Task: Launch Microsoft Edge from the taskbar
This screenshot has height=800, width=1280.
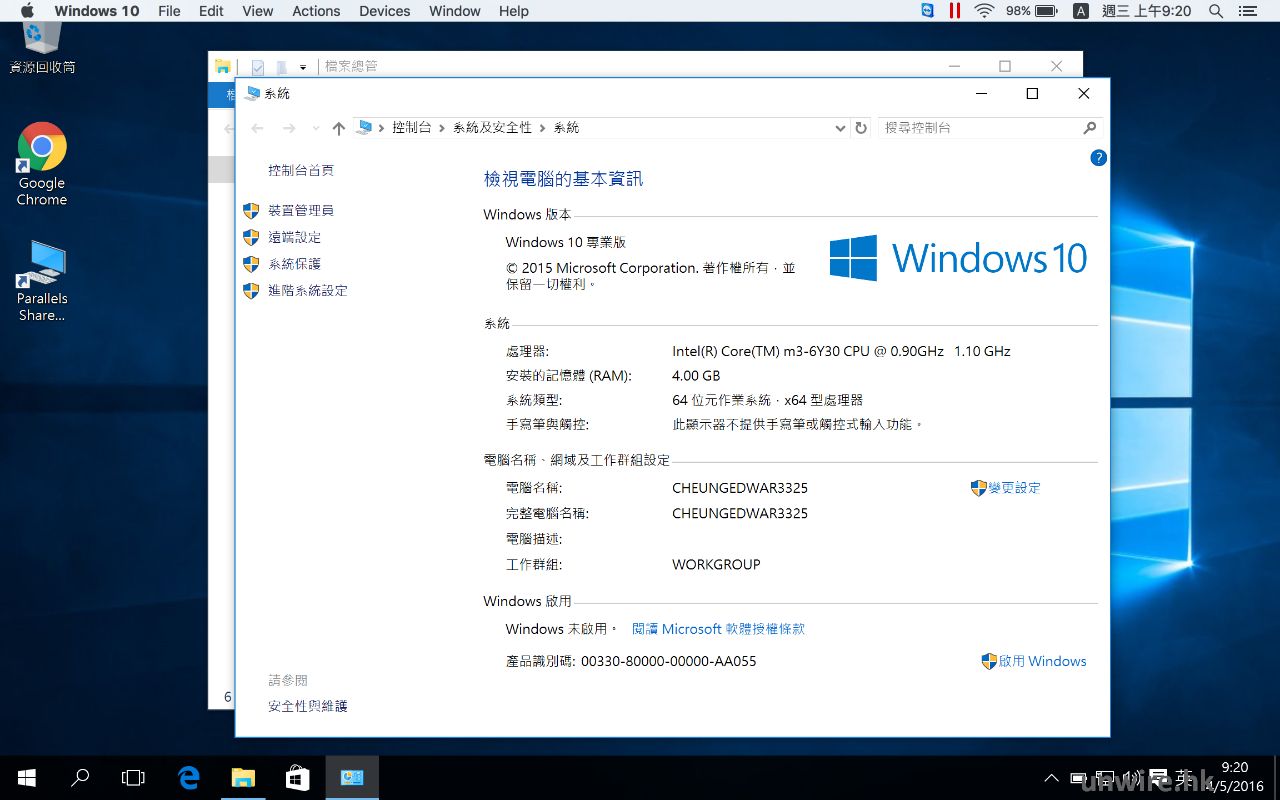Action: (188, 777)
